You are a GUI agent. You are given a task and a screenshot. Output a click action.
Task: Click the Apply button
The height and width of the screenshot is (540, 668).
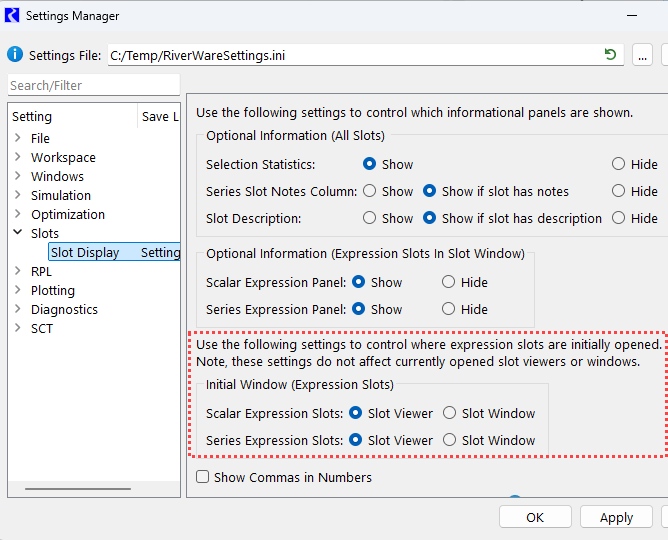[616, 517]
